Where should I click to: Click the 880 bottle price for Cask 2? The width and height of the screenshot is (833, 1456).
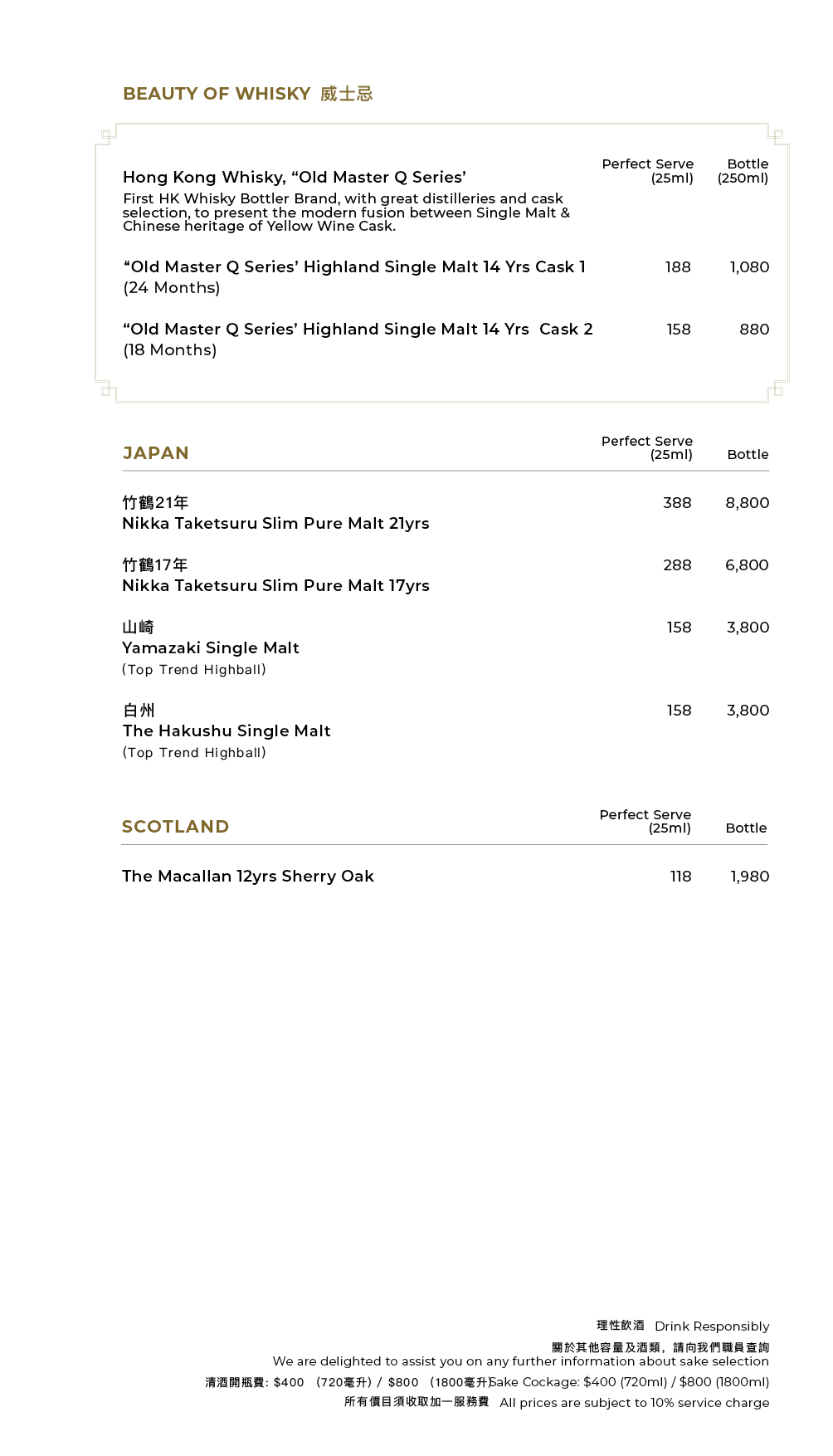pos(753,330)
